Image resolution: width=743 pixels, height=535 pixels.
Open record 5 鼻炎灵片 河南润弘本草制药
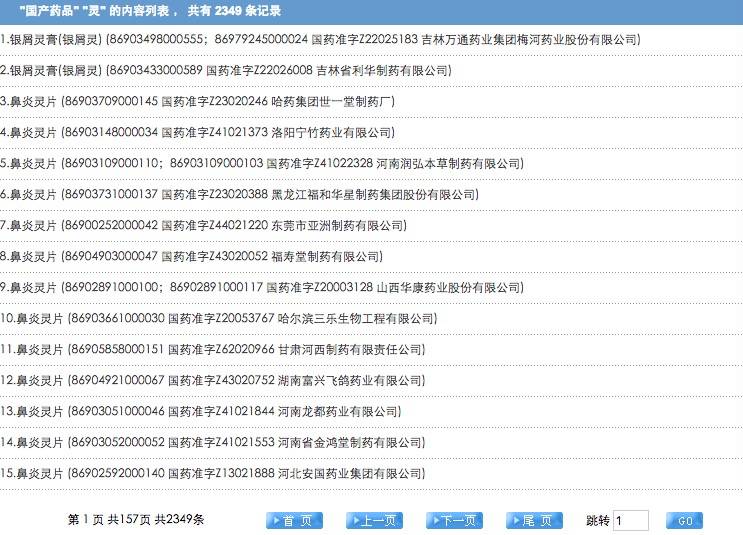pos(262,163)
